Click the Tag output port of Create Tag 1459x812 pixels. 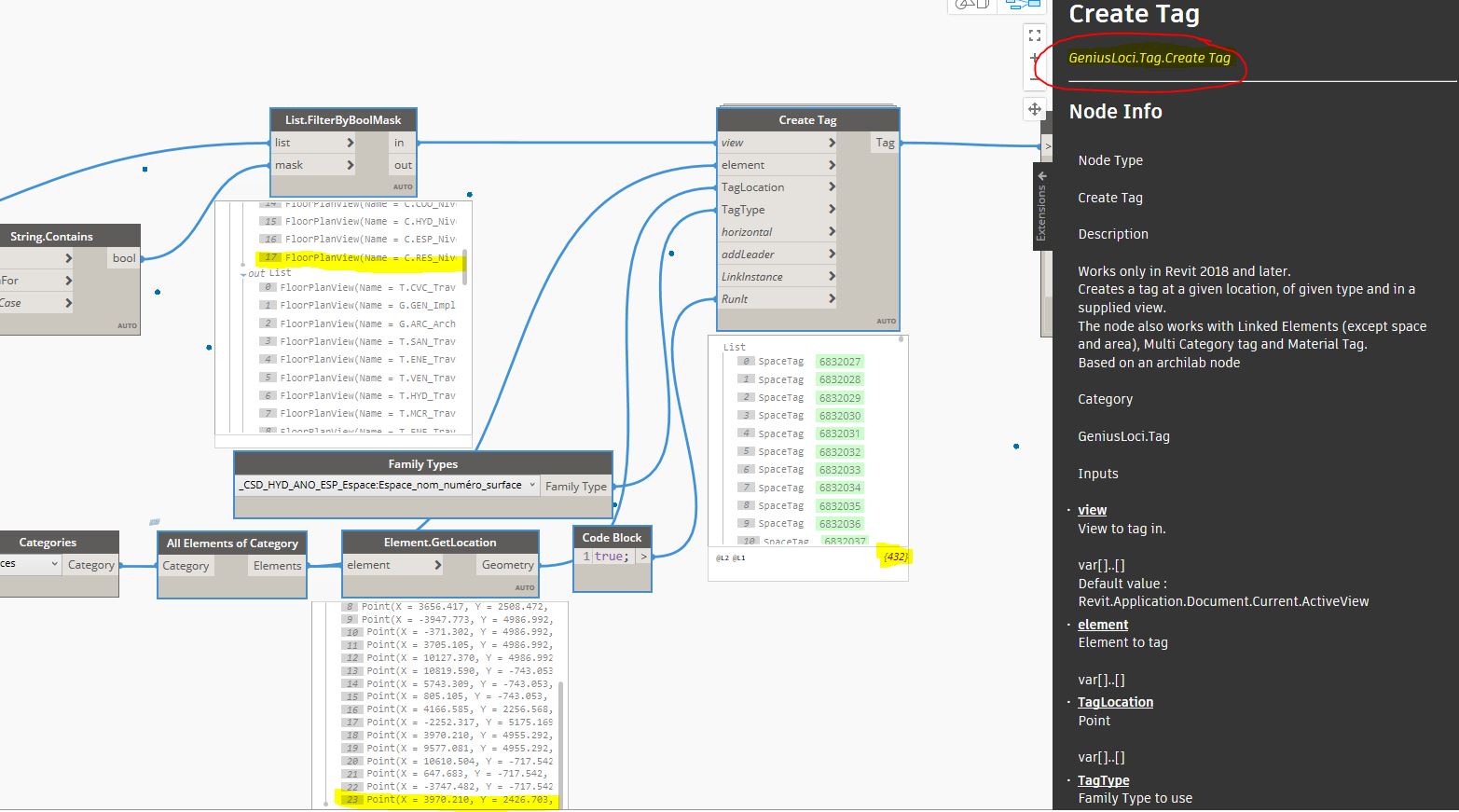[x=885, y=143]
